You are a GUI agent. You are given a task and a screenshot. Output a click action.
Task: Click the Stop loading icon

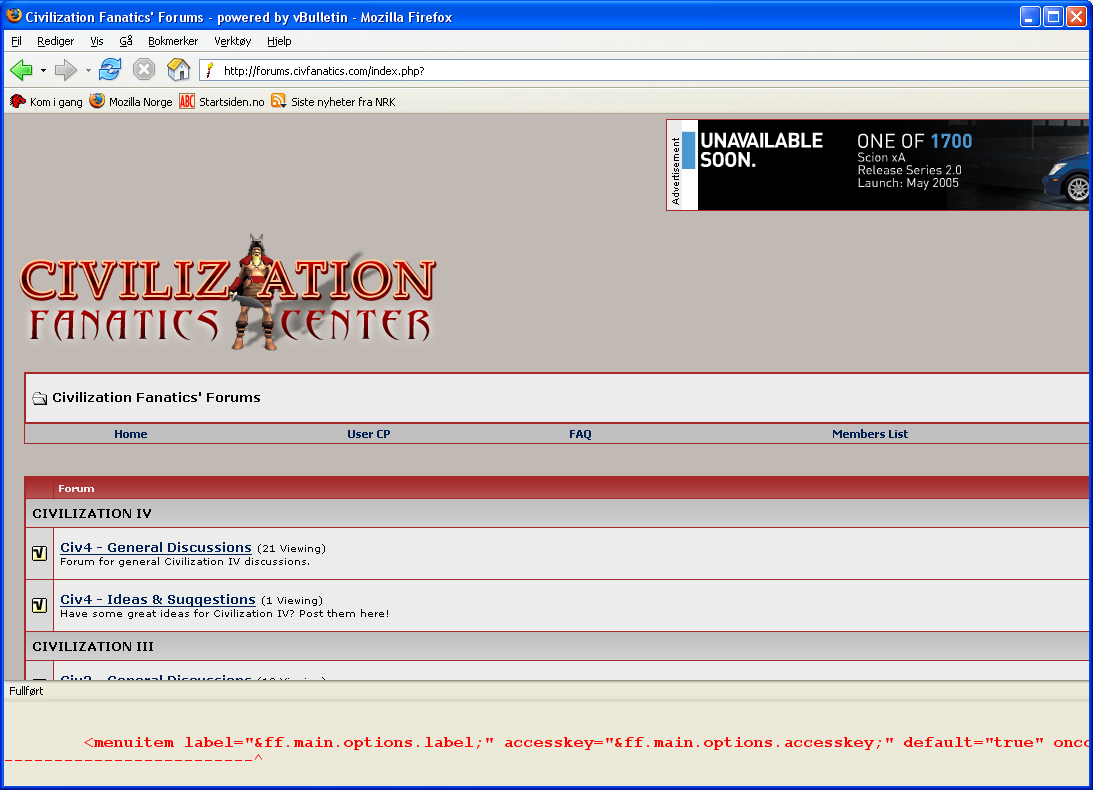144,70
